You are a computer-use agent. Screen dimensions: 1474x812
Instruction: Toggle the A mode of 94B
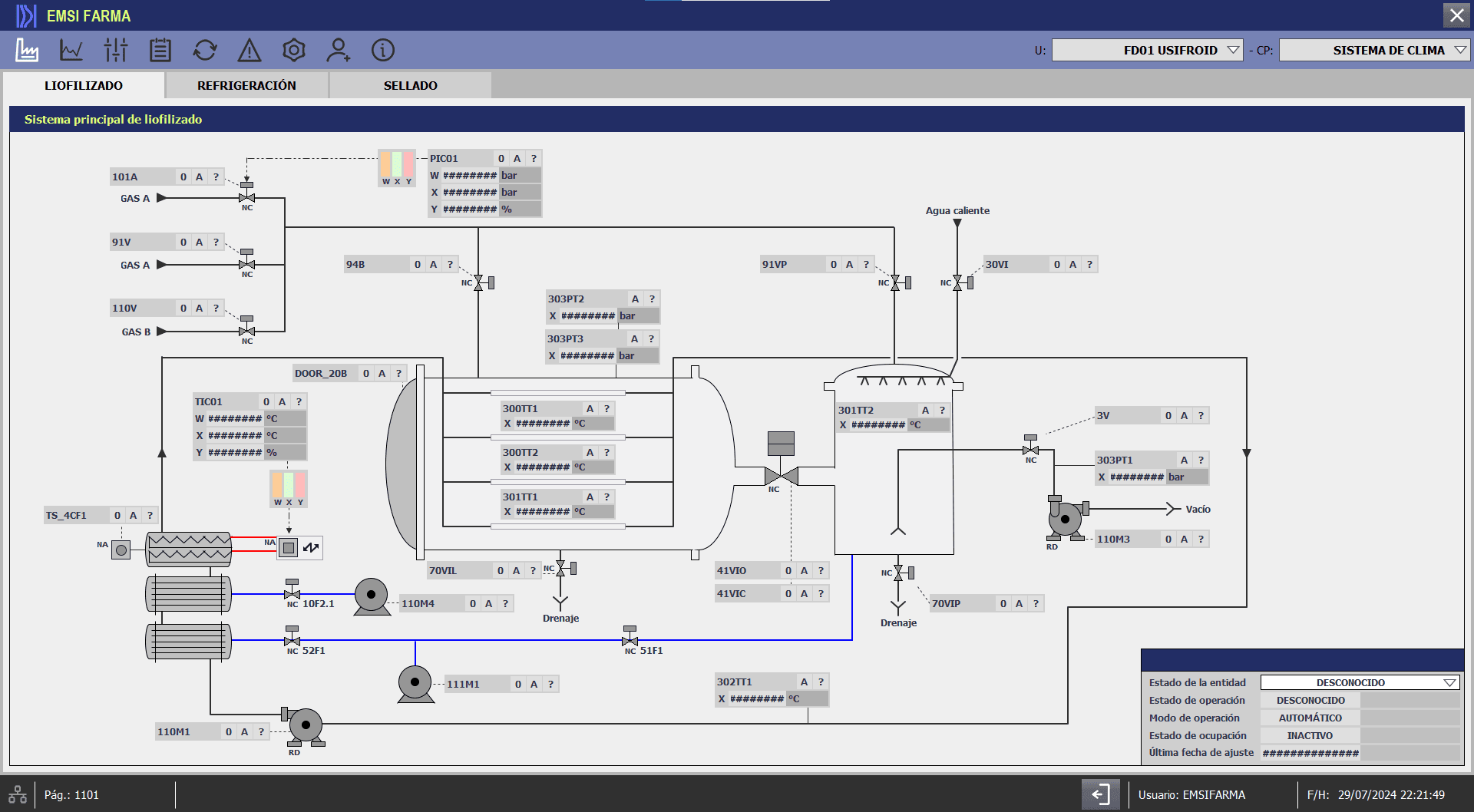coord(433,264)
